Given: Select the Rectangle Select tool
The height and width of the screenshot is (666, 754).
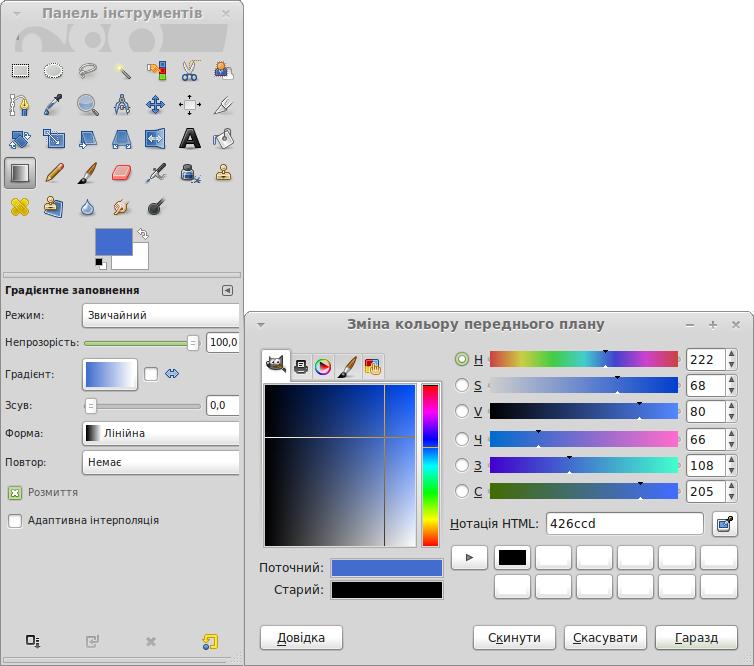Looking at the screenshot, I should point(20,71).
